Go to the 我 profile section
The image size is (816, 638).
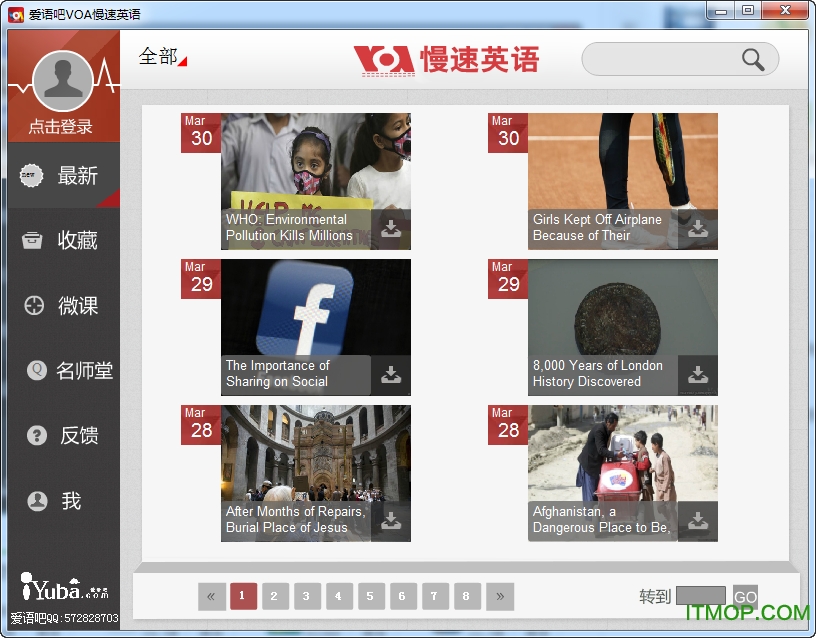[63, 501]
